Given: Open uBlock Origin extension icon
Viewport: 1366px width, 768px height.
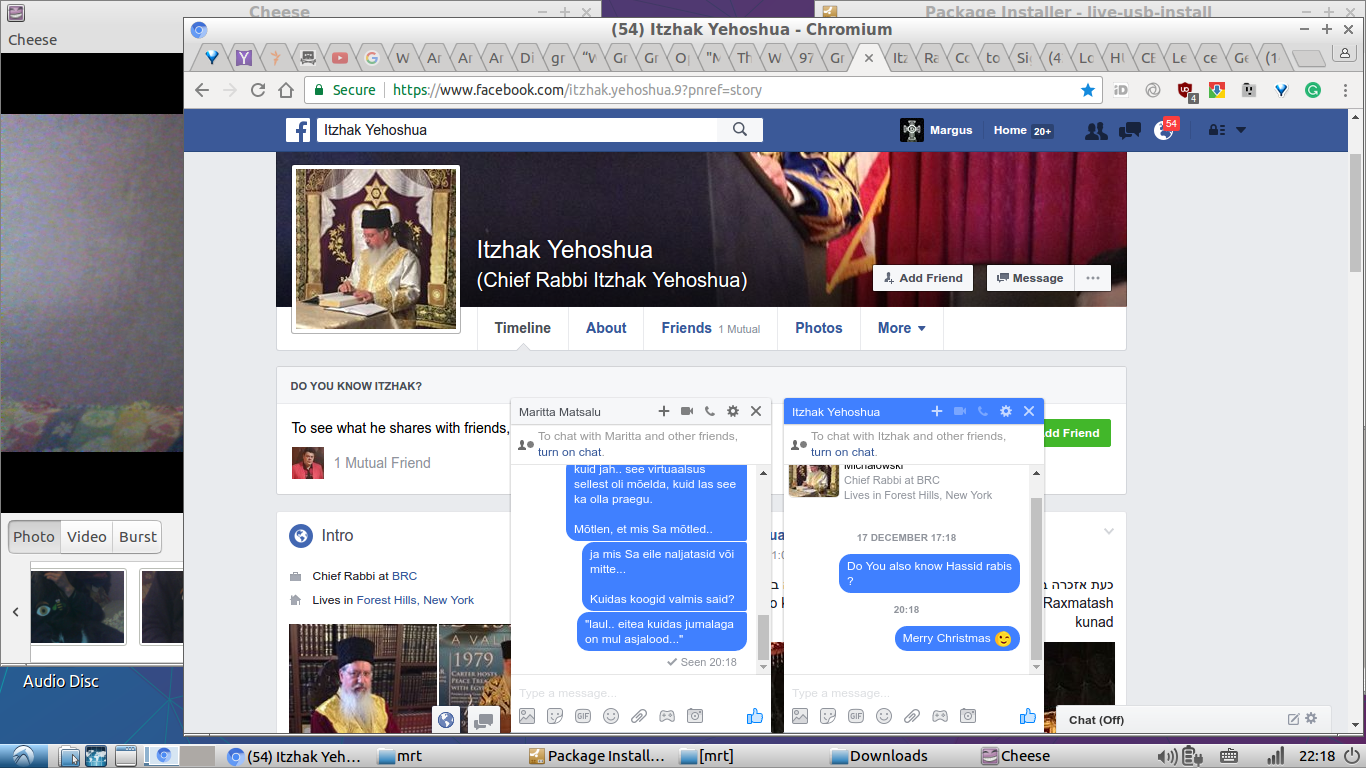Looking at the screenshot, I should 1186,90.
